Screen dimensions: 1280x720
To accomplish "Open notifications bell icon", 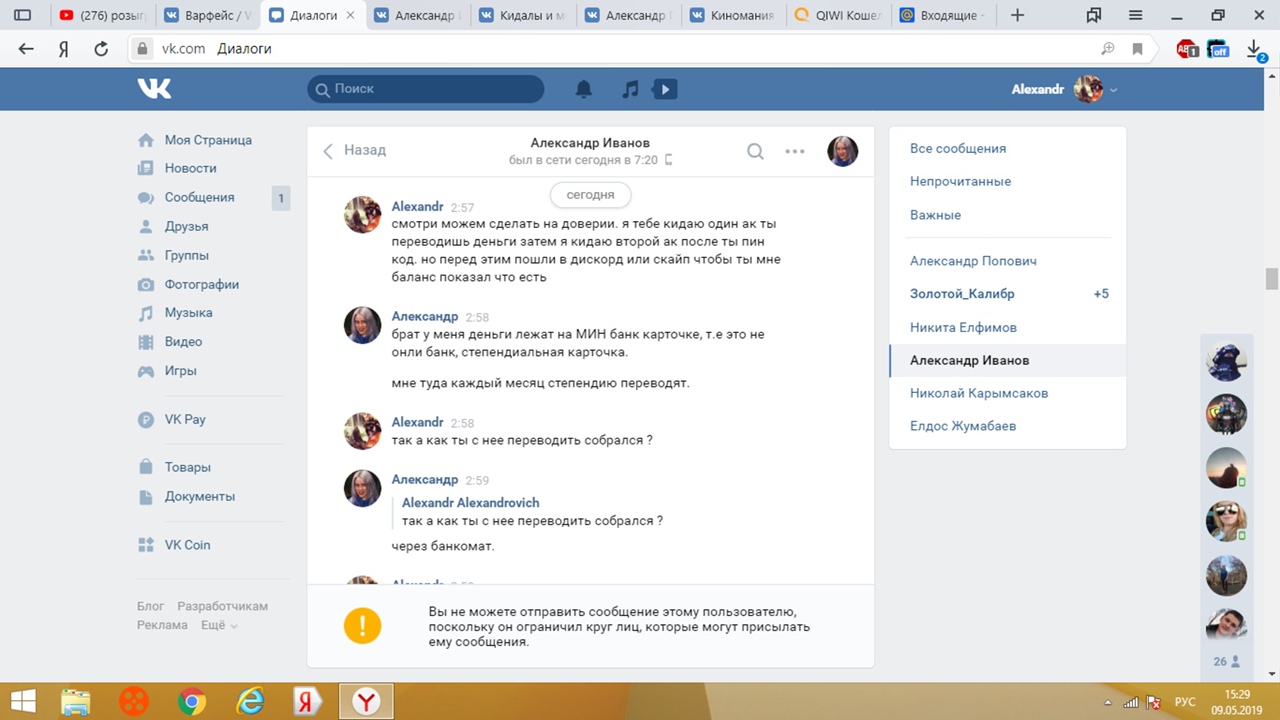I will [584, 89].
